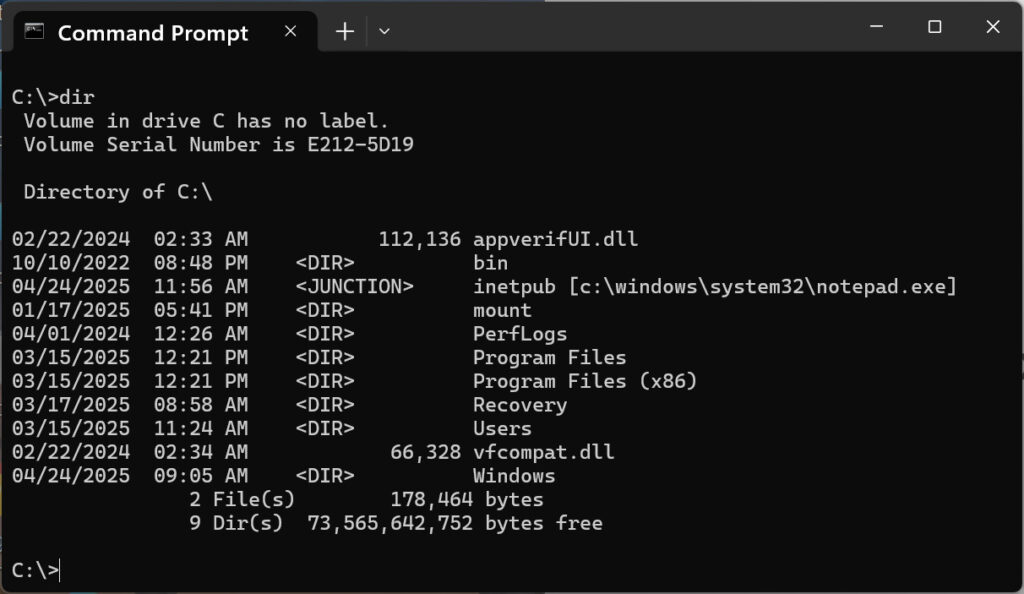Click the dropdown caret next to the plus button
1024x594 pixels.
[384, 31]
